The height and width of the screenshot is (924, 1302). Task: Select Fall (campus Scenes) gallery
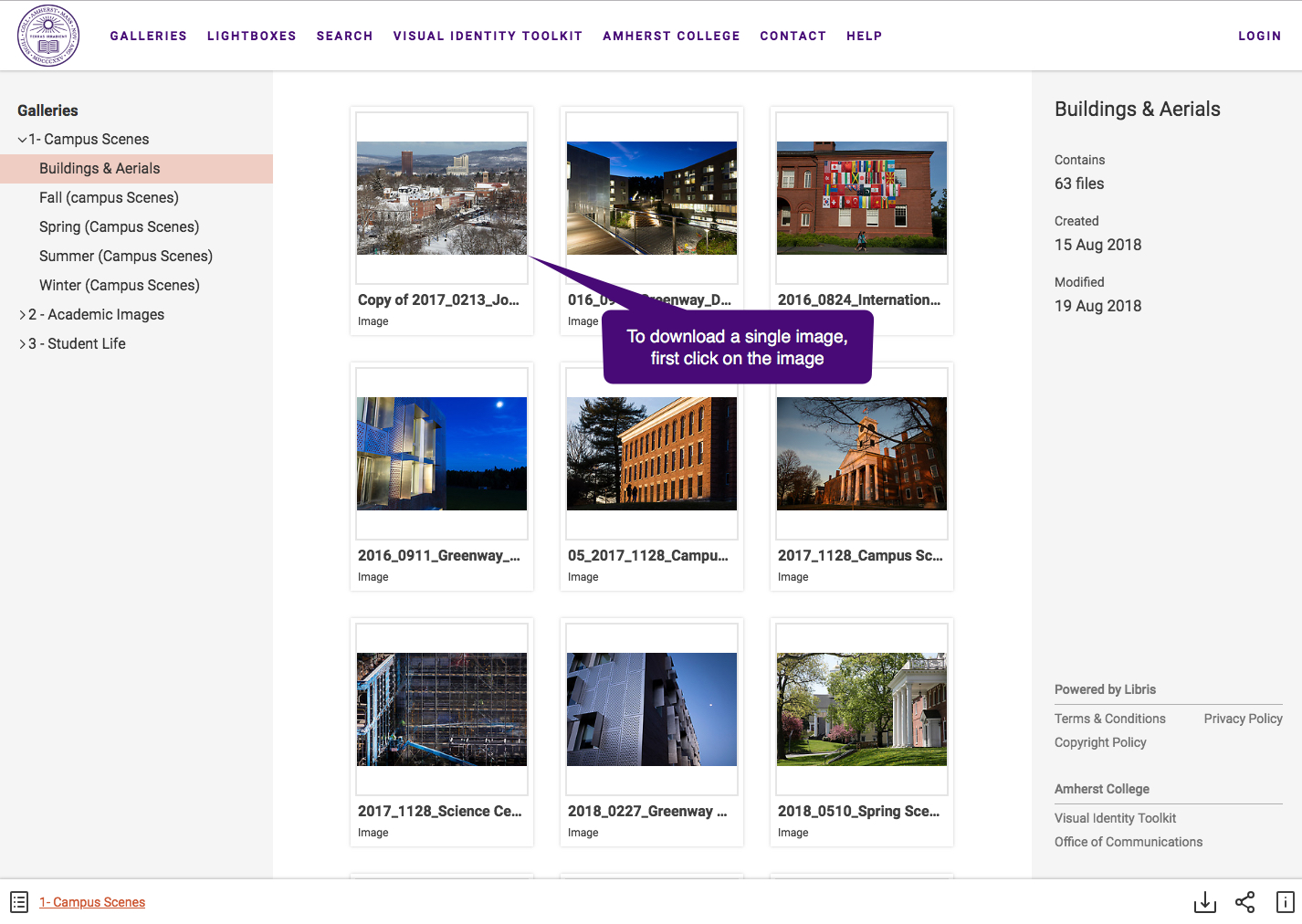click(x=109, y=197)
